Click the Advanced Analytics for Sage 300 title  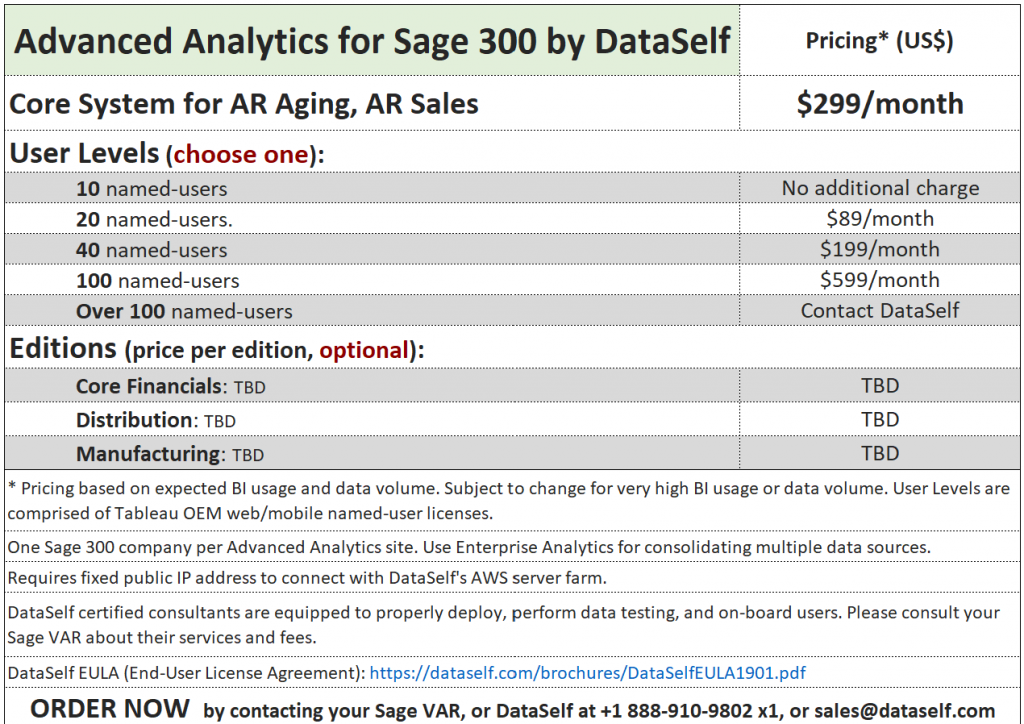tap(373, 41)
